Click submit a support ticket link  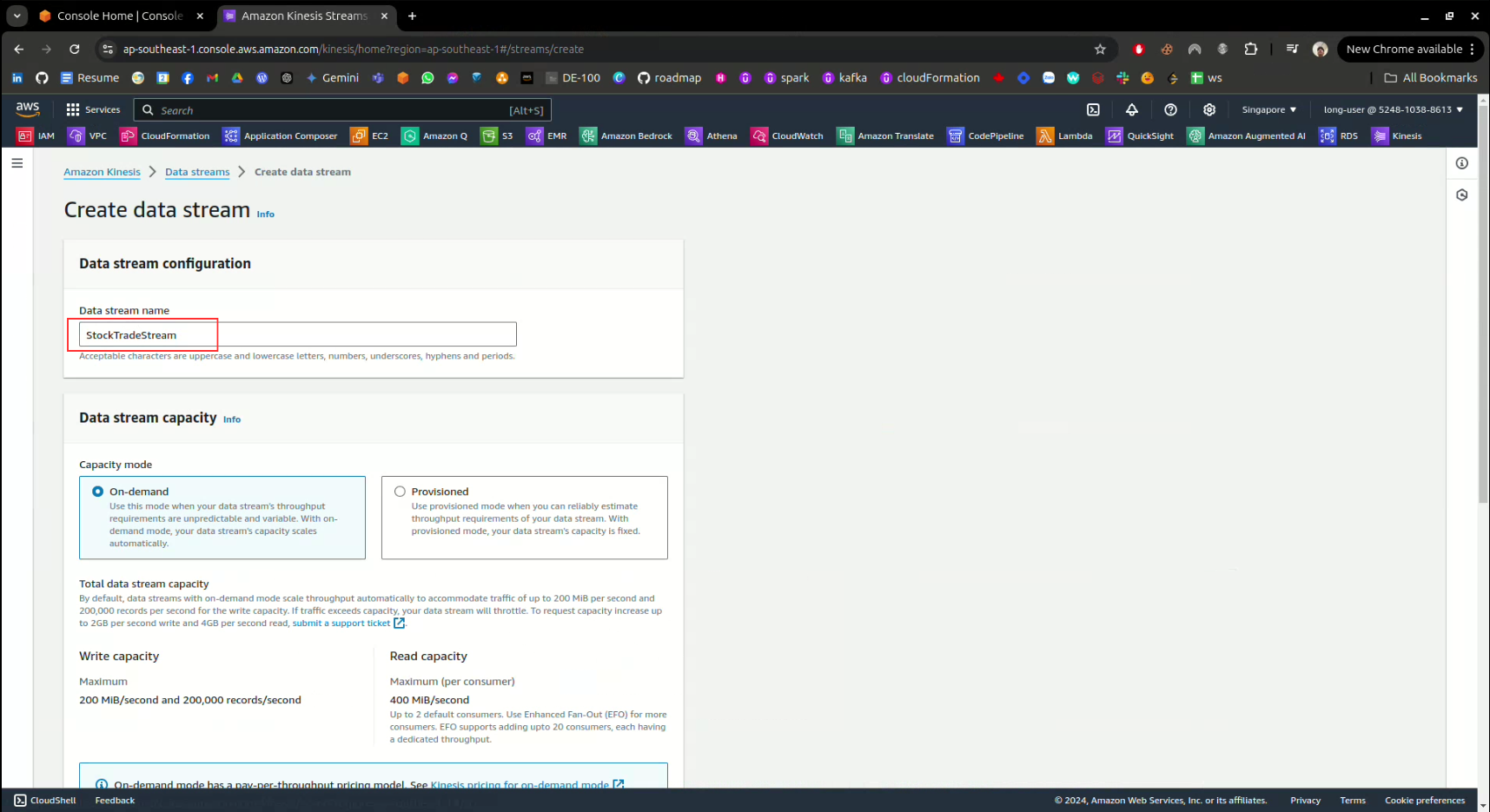point(341,624)
